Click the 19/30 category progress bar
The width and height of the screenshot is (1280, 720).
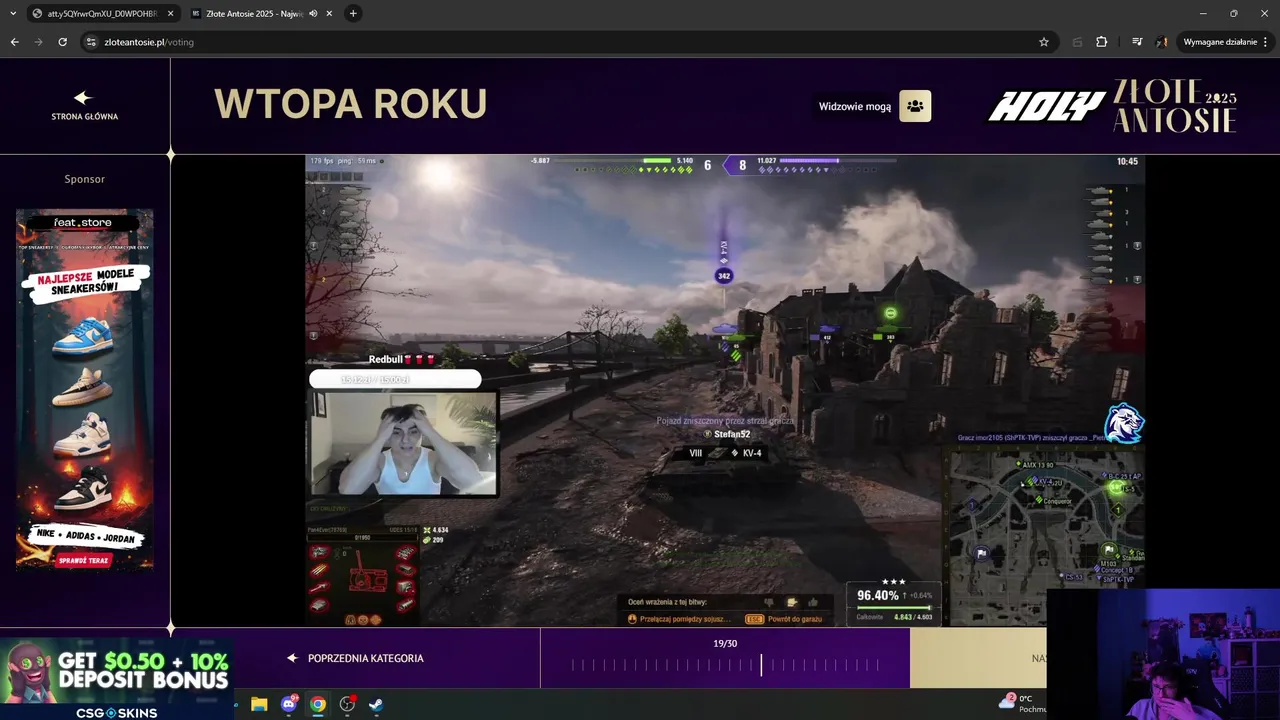pos(725,664)
